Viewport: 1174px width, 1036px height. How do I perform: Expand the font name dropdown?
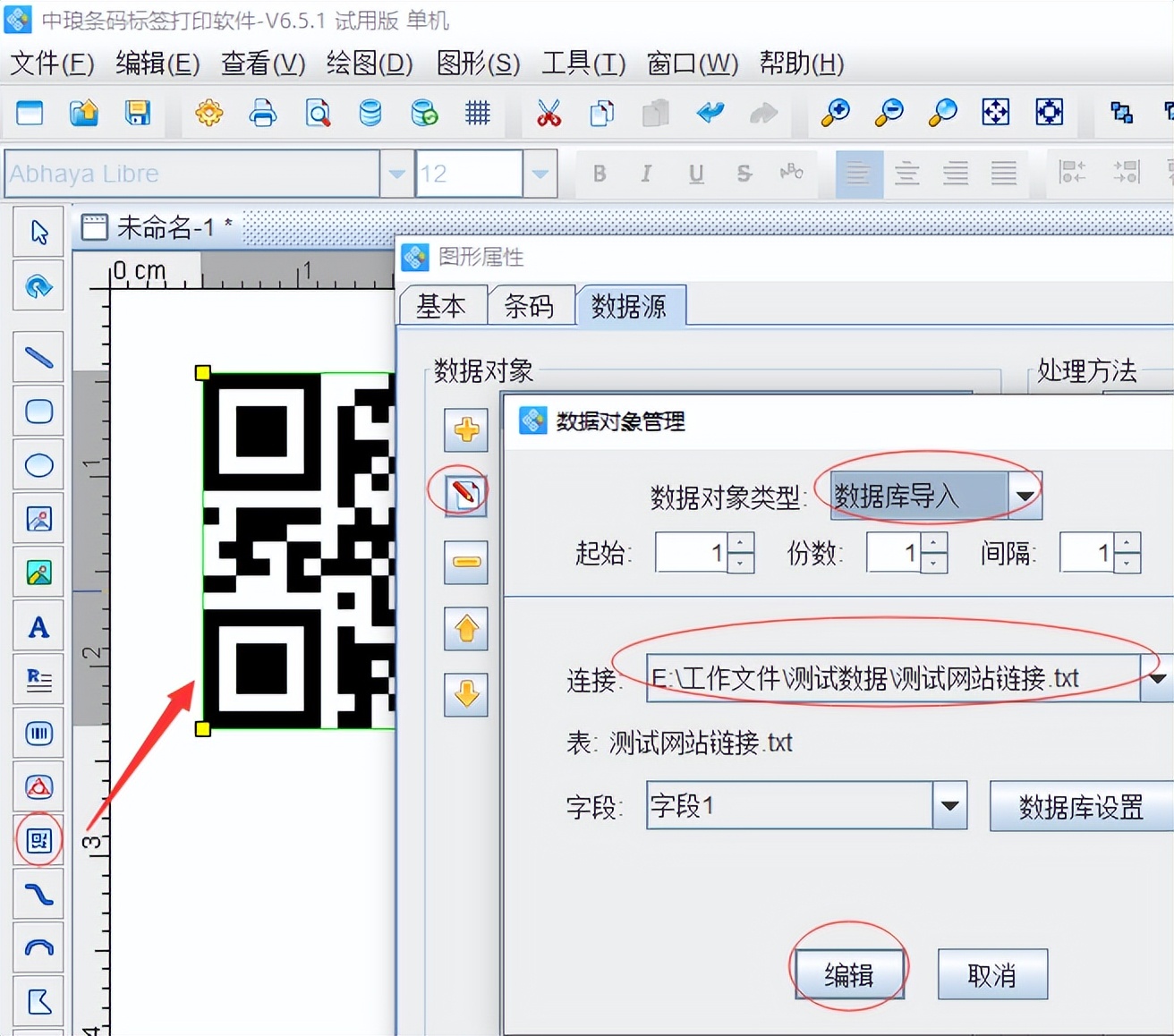point(396,174)
